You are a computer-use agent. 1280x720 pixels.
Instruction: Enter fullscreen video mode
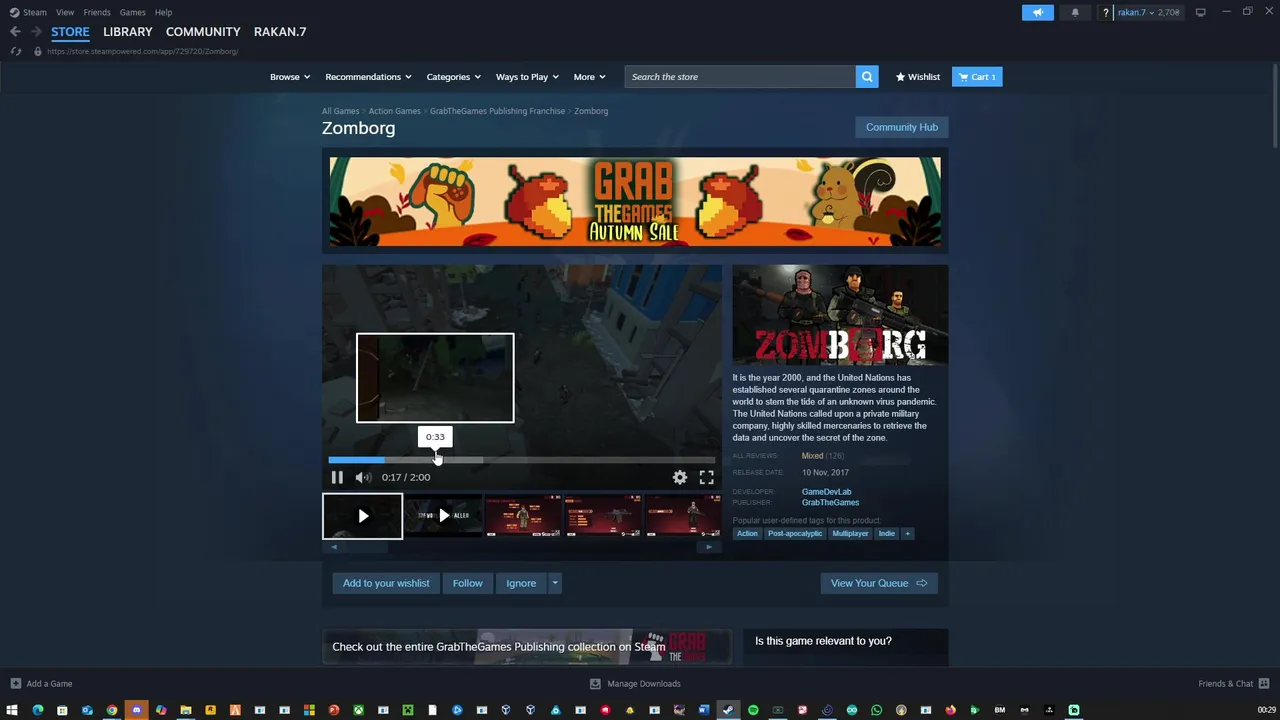[706, 477]
